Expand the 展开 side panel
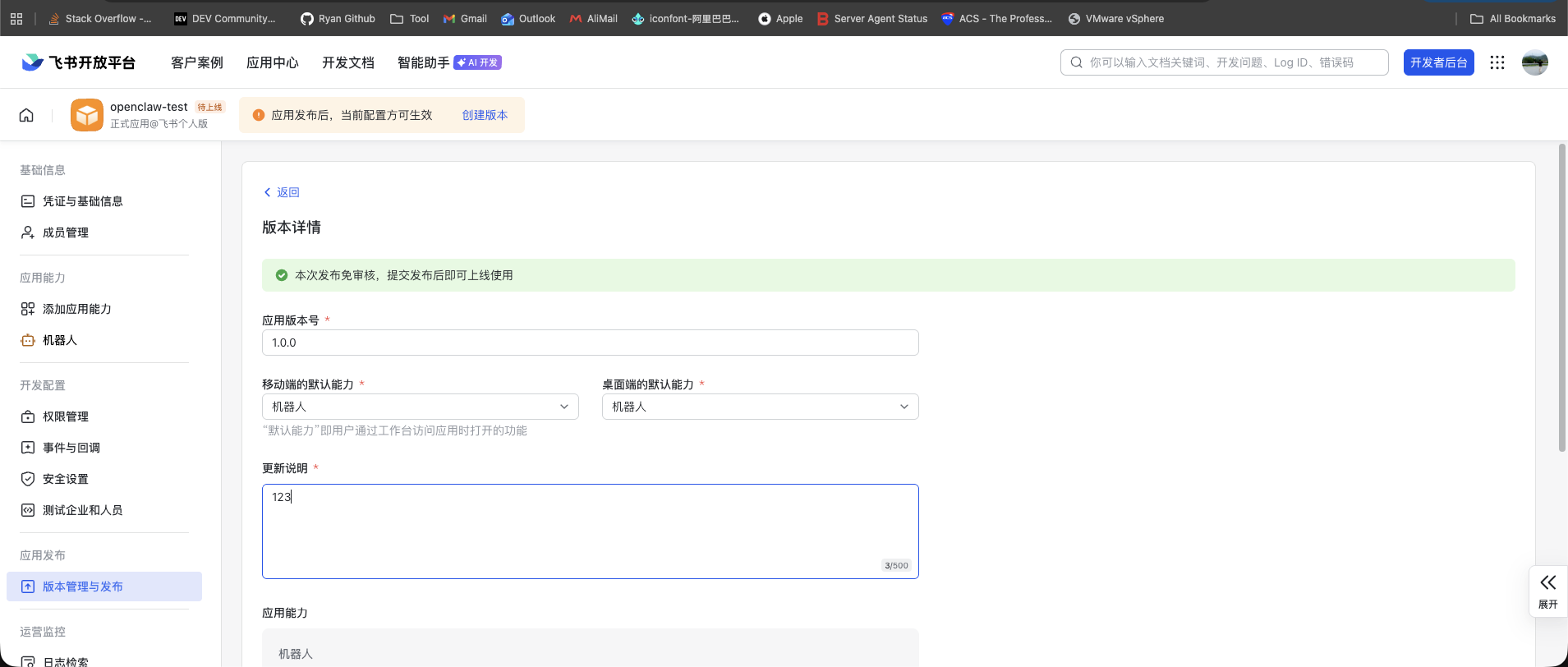1568x667 pixels. [1548, 591]
